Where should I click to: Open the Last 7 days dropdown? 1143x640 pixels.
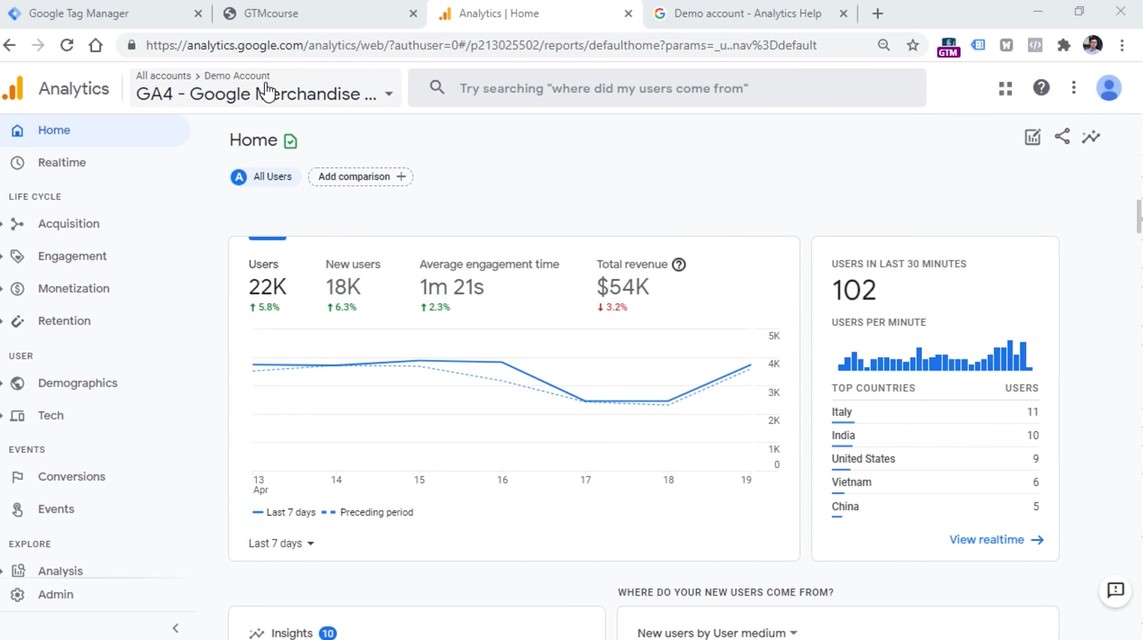pyautogui.click(x=281, y=544)
